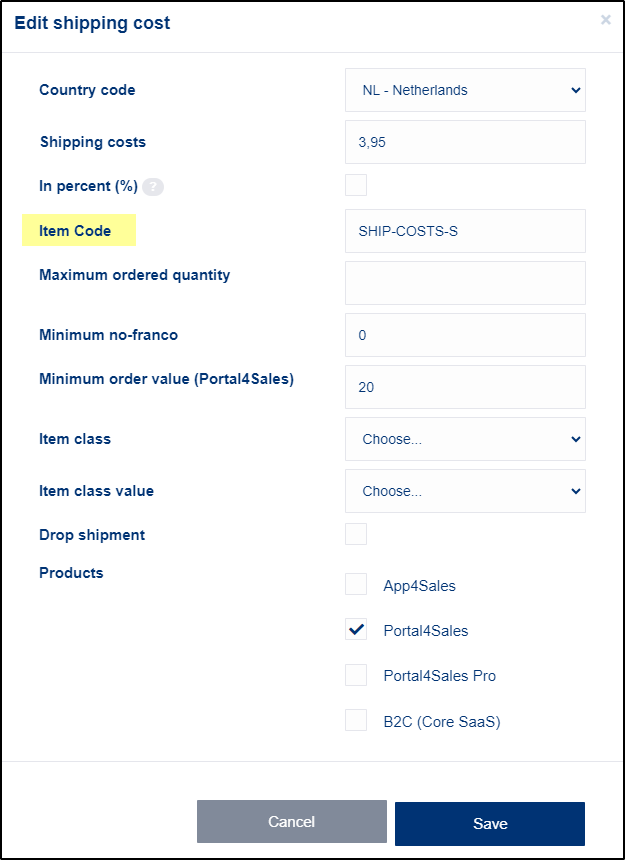Uncheck the Portal4Sales product checkbox

coord(356,629)
